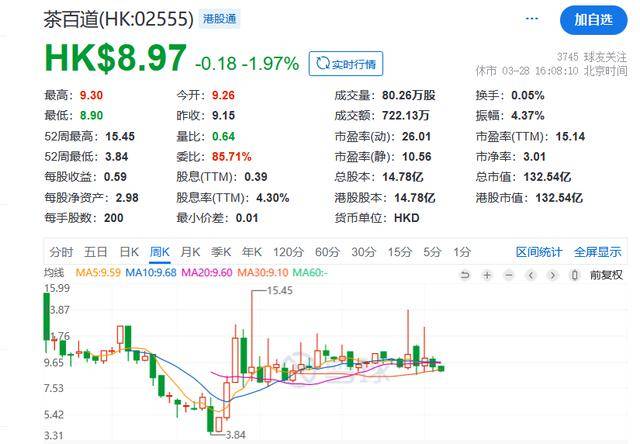Click the 量比 0.64 value
The height and width of the screenshot is (444, 640).
coord(223,136)
